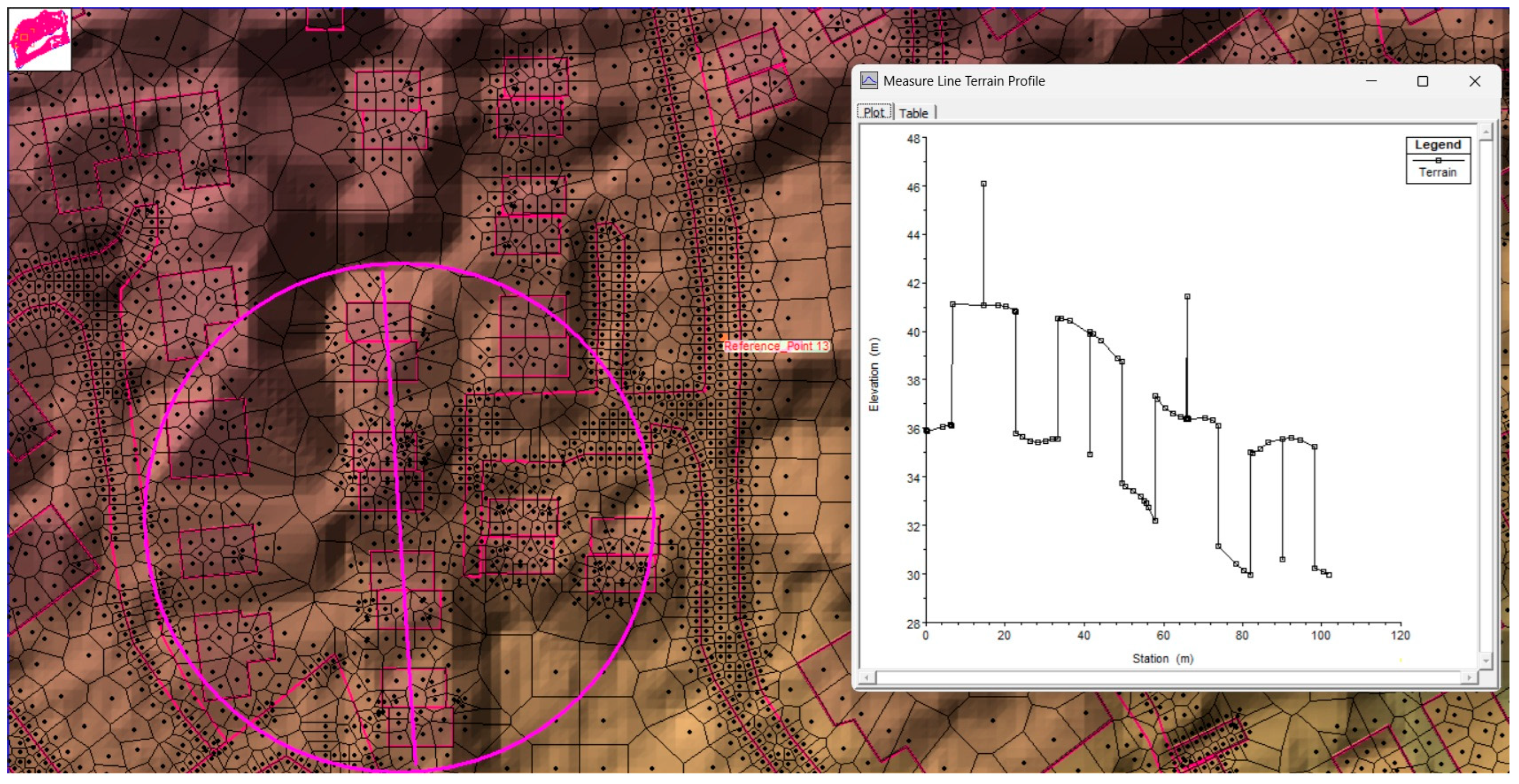Click the overview map thumbnail in corner
Screen dimensions: 1519x784
point(40,40)
